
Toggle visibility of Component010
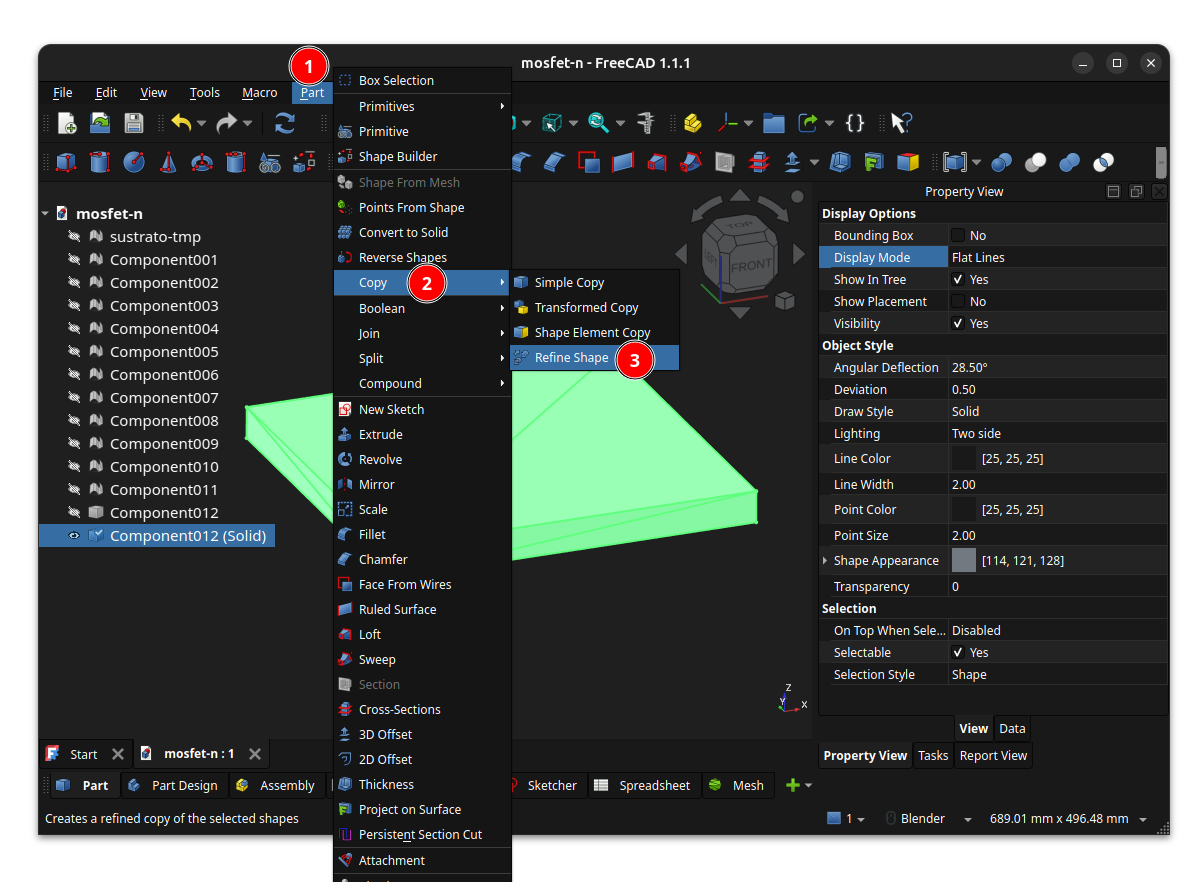click(74, 467)
